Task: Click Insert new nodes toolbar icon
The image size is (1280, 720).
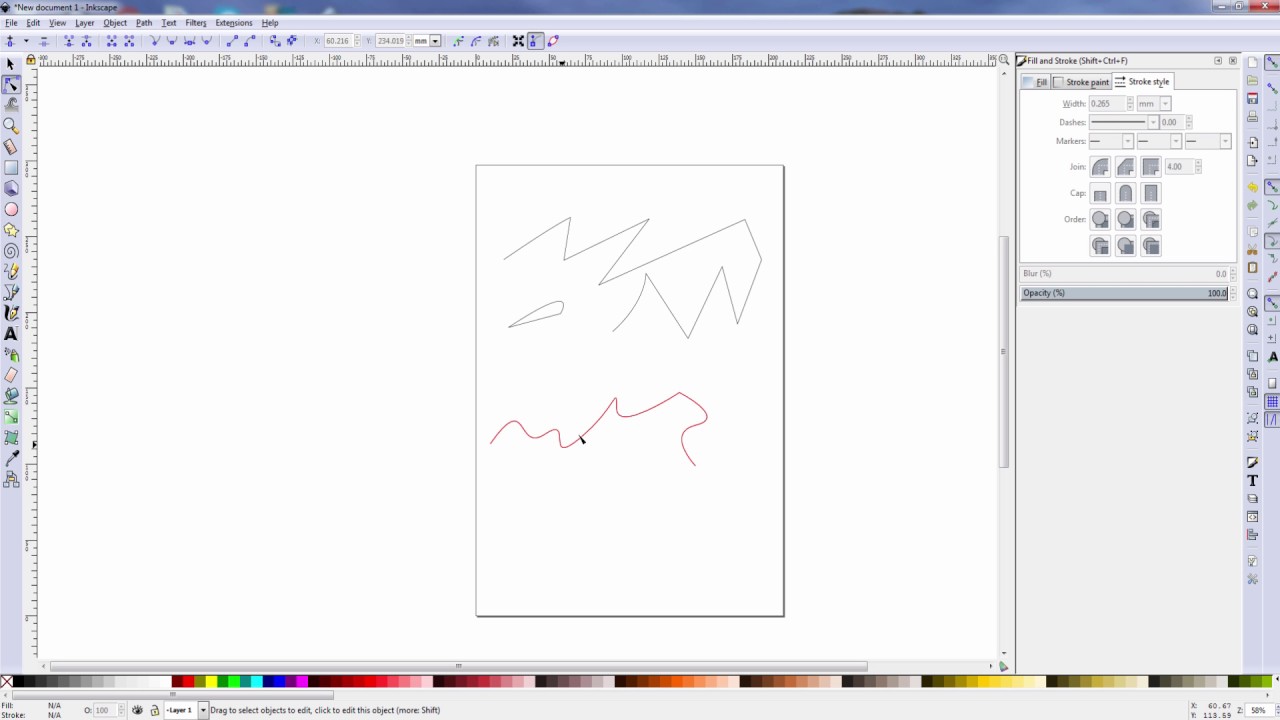Action: pyautogui.click(x=10, y=41)
